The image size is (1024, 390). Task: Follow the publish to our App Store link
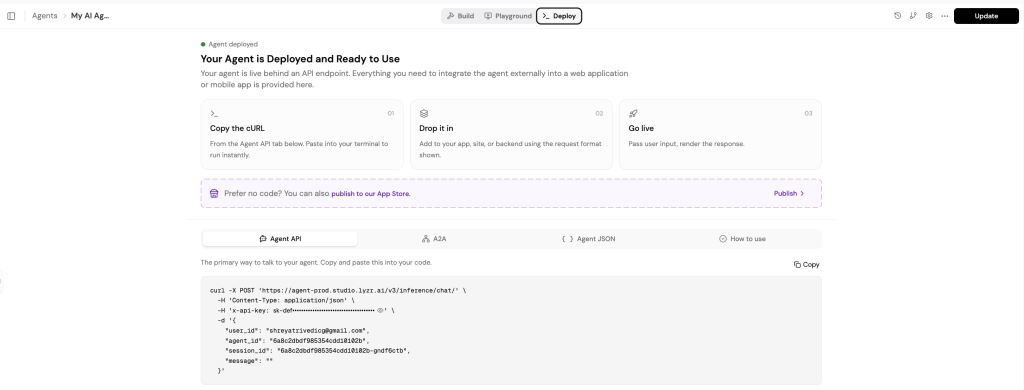[370, 193]
